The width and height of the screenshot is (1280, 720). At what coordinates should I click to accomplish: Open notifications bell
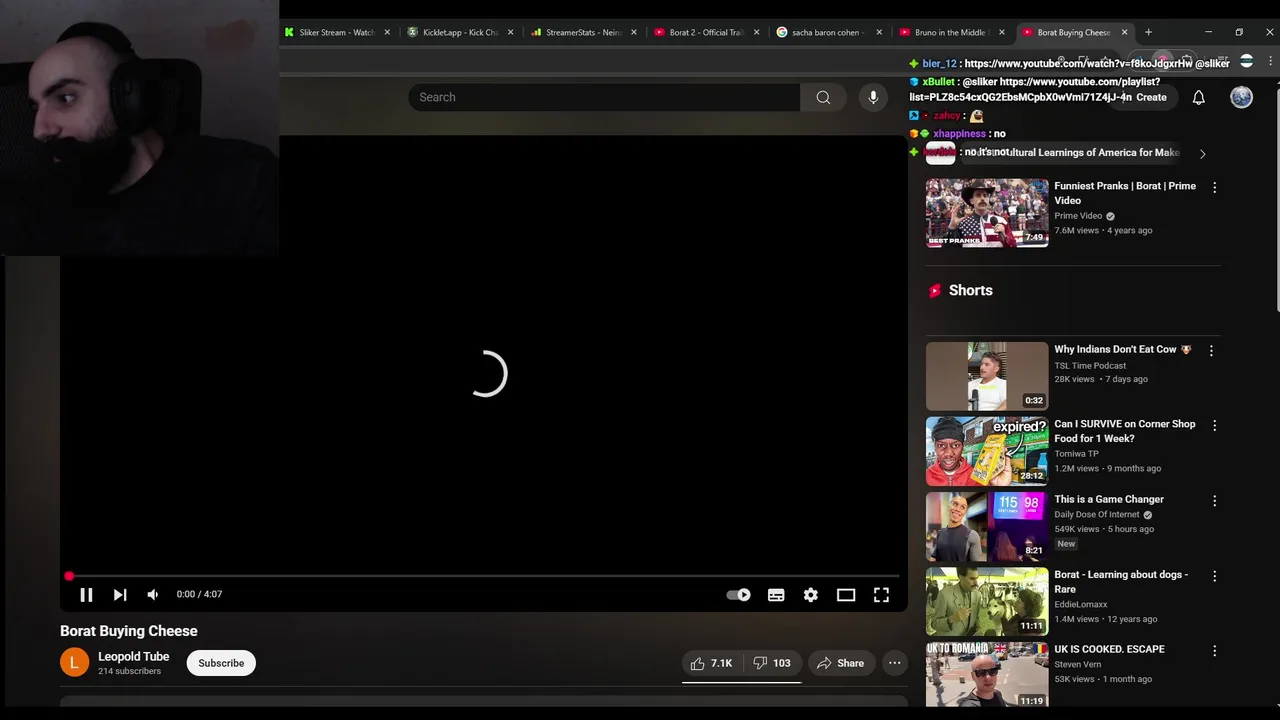pyautogui.click(x=1198, y=97)
